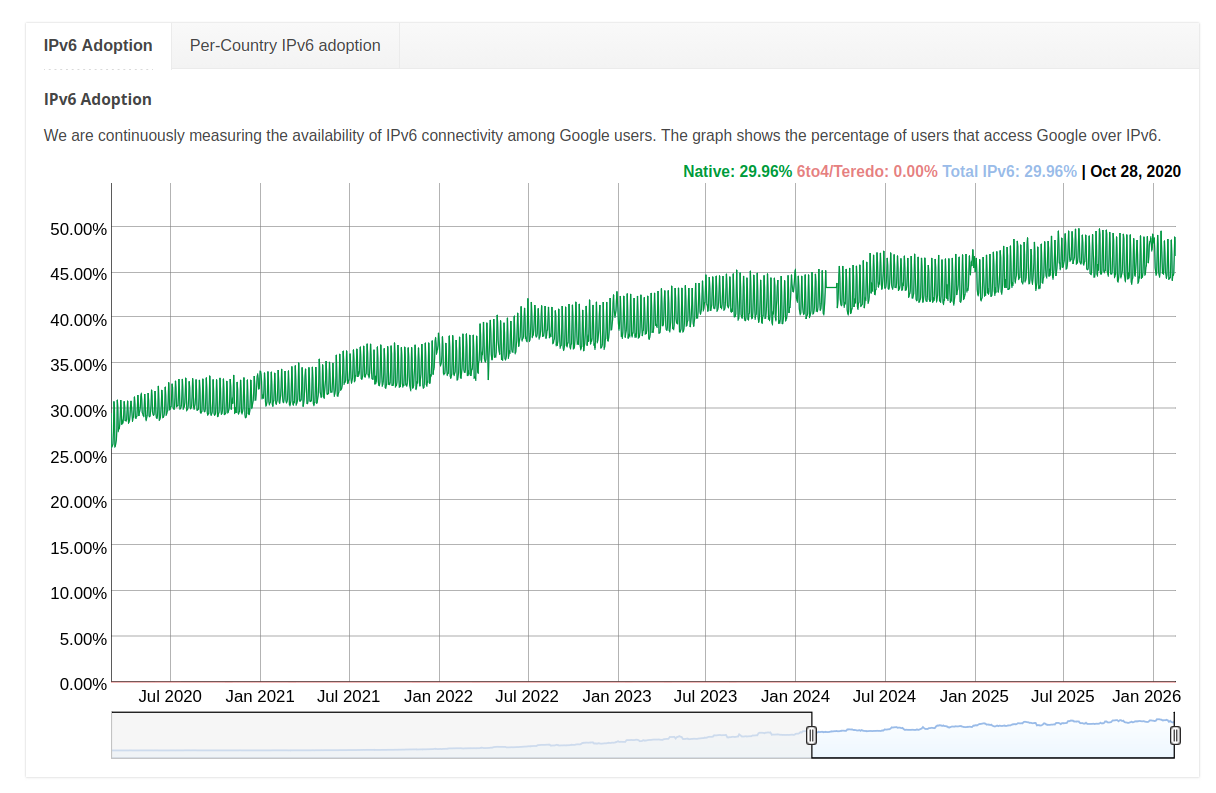Click the 50.00% y-axis label
The image size is (1216, 793).
(81, 229)
